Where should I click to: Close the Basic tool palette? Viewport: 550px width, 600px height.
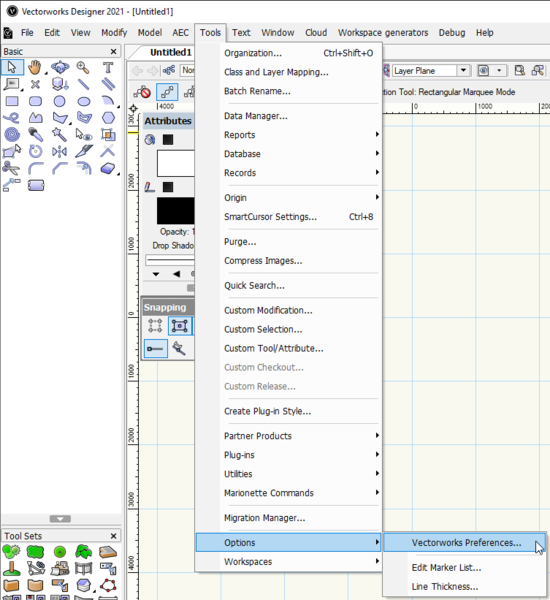113,51
